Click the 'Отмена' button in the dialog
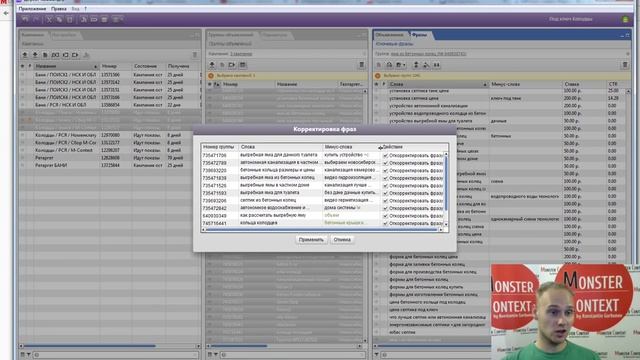The height and width of the screenshot is (360, 640). (342, 240)
